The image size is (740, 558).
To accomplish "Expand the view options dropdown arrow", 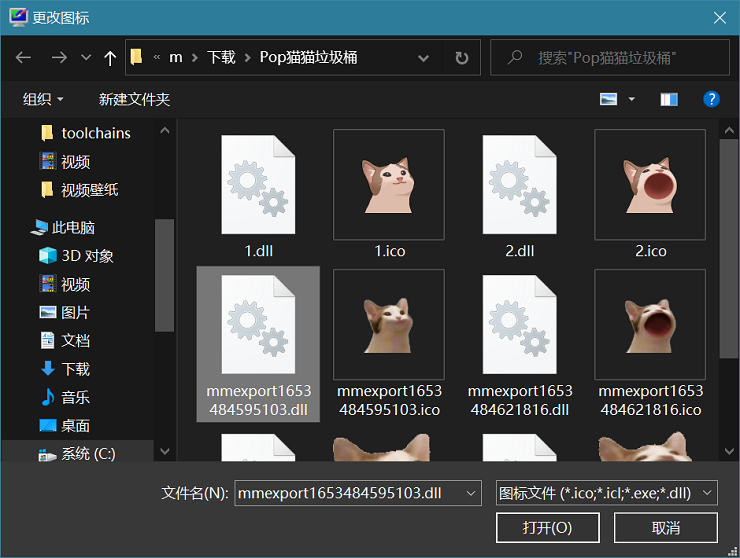I will tap(632, 99).
